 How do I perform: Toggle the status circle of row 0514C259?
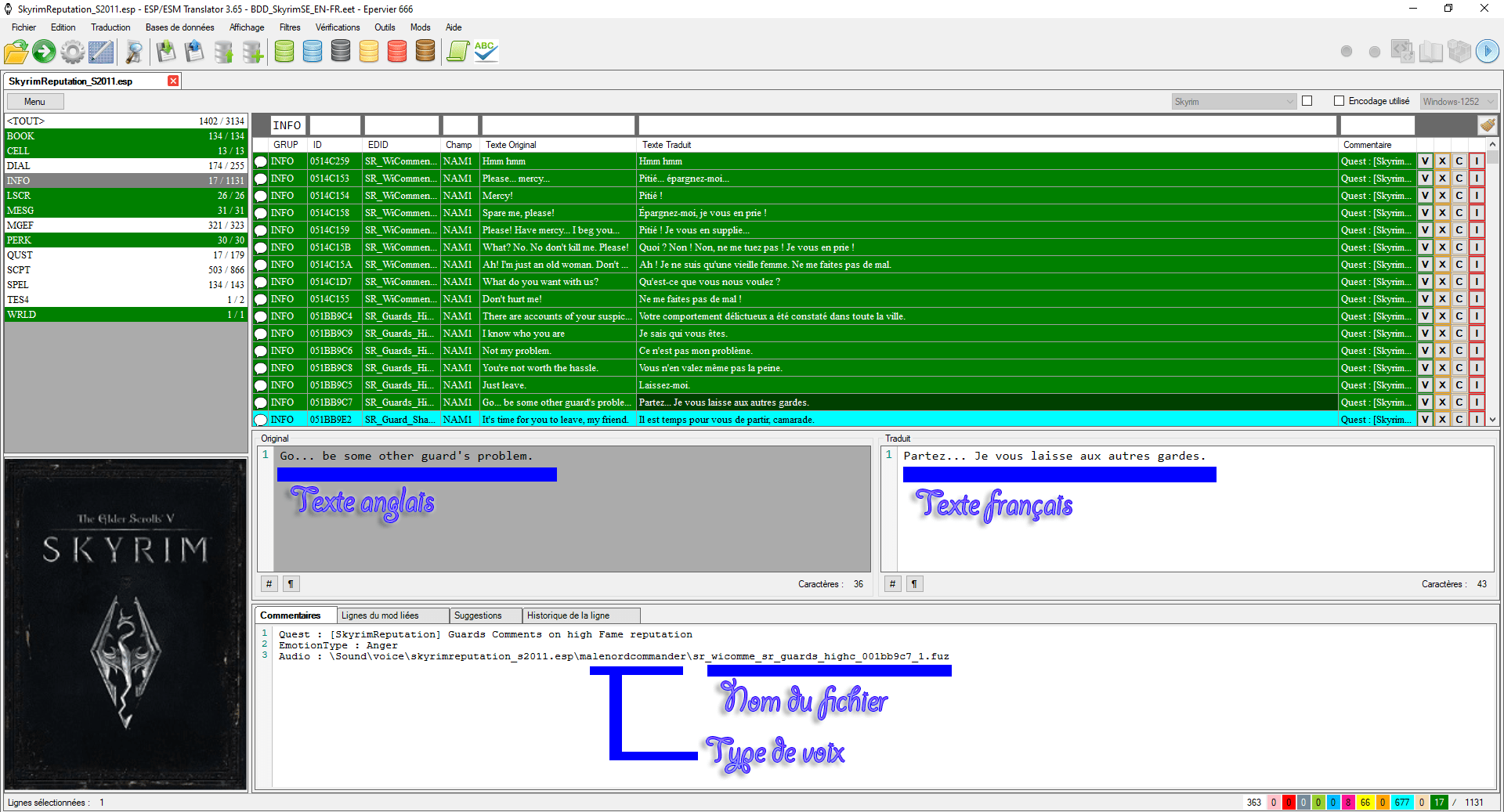(x=261, y=161)
